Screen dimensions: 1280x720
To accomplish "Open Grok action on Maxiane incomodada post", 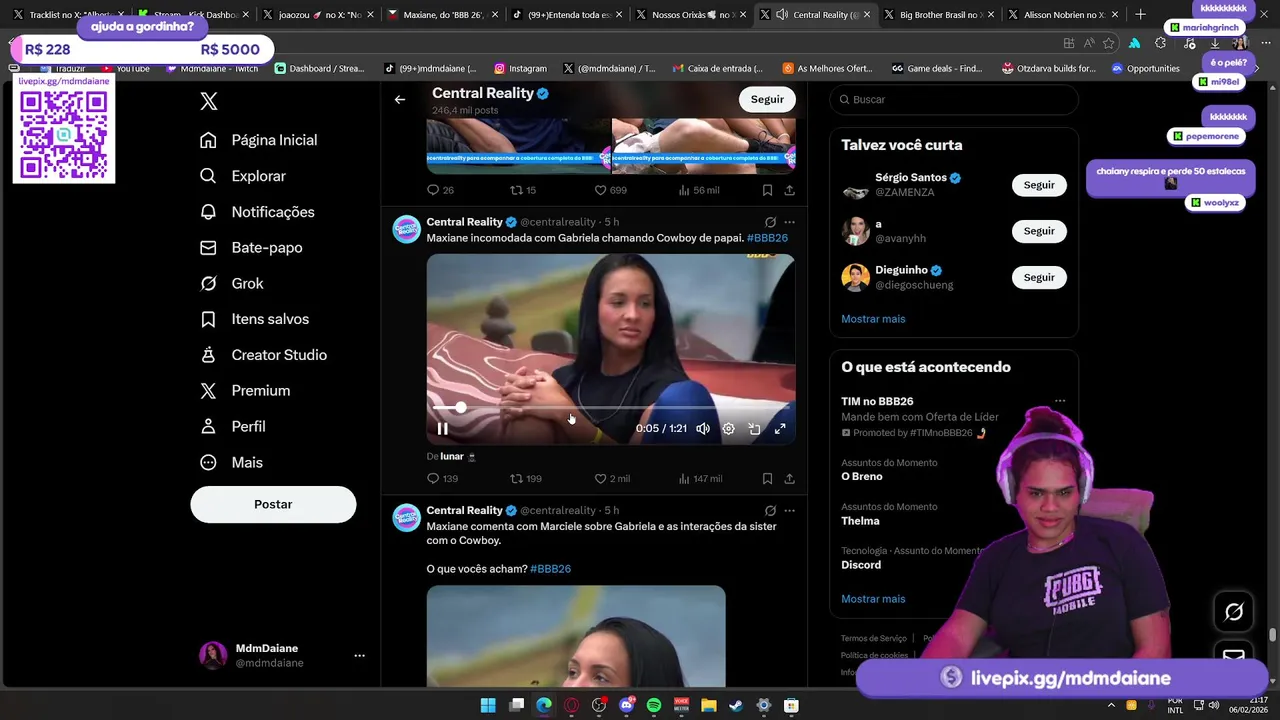I will click(770, 222).
